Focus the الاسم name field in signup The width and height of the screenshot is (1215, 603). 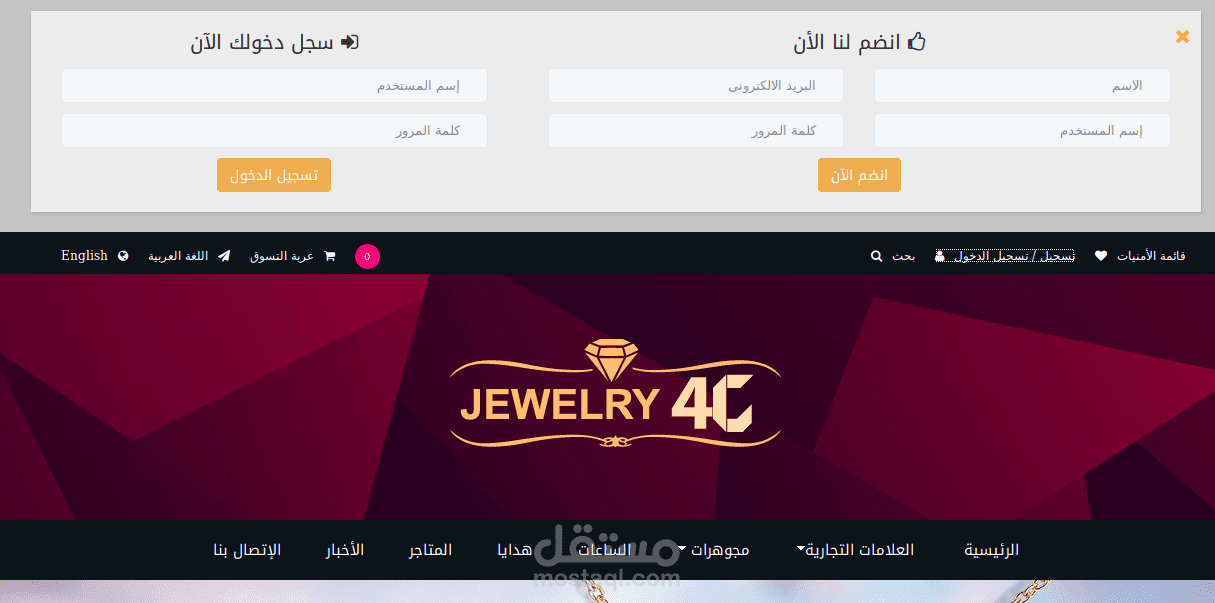tap(1022, 86)
